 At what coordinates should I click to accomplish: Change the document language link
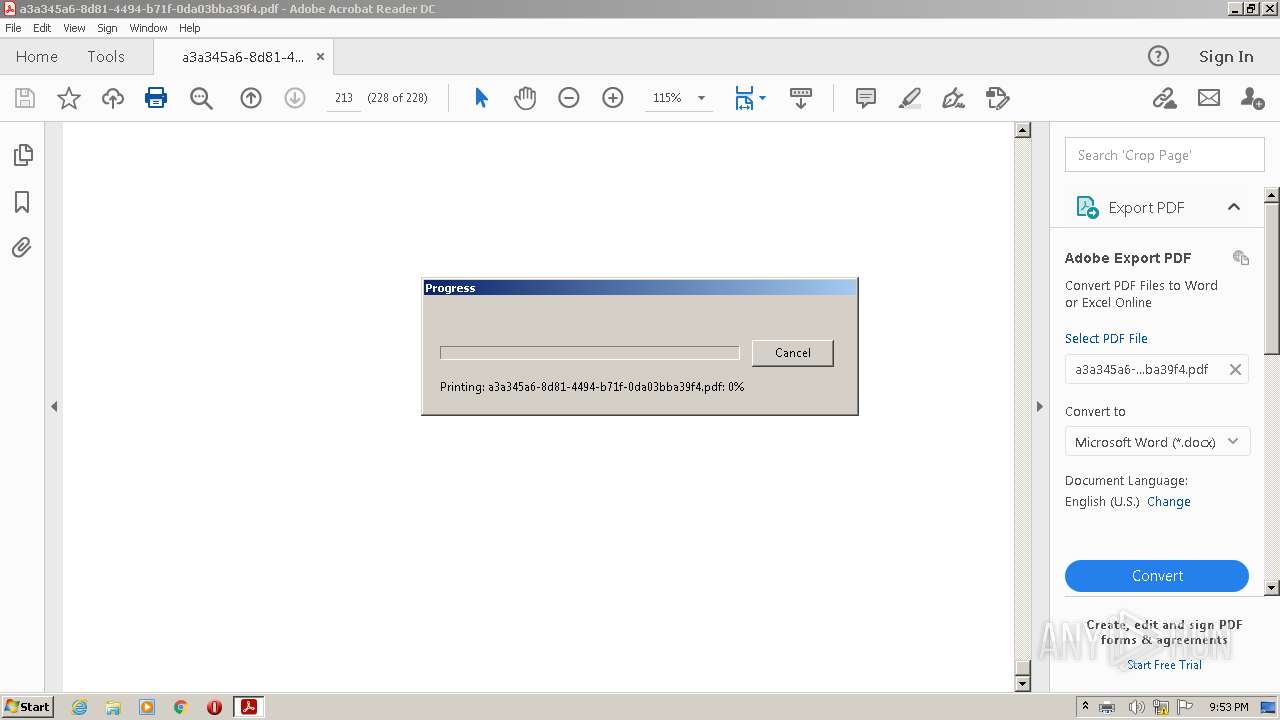(x=1169, y=502)
